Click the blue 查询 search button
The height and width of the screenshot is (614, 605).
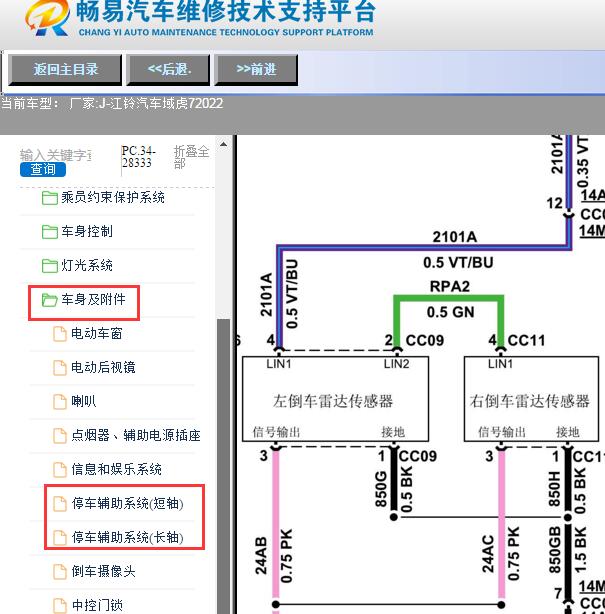[43, 170]
